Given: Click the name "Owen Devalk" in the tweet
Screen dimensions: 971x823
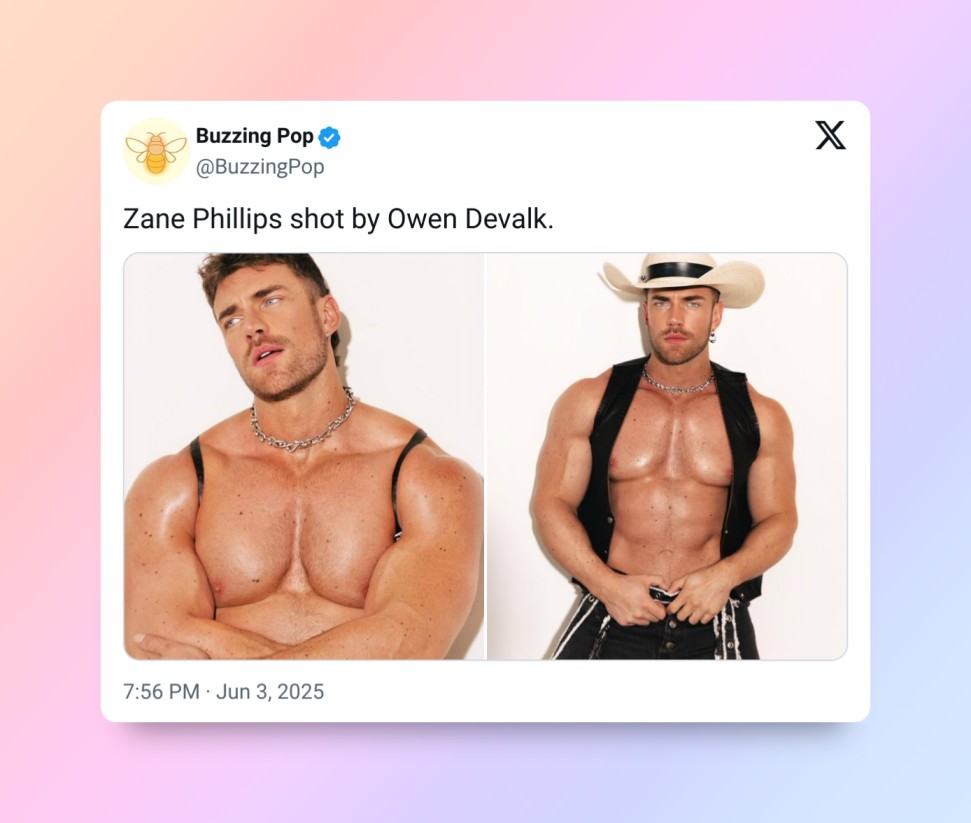Looking at the screenshot, I should tap(468, 219).
